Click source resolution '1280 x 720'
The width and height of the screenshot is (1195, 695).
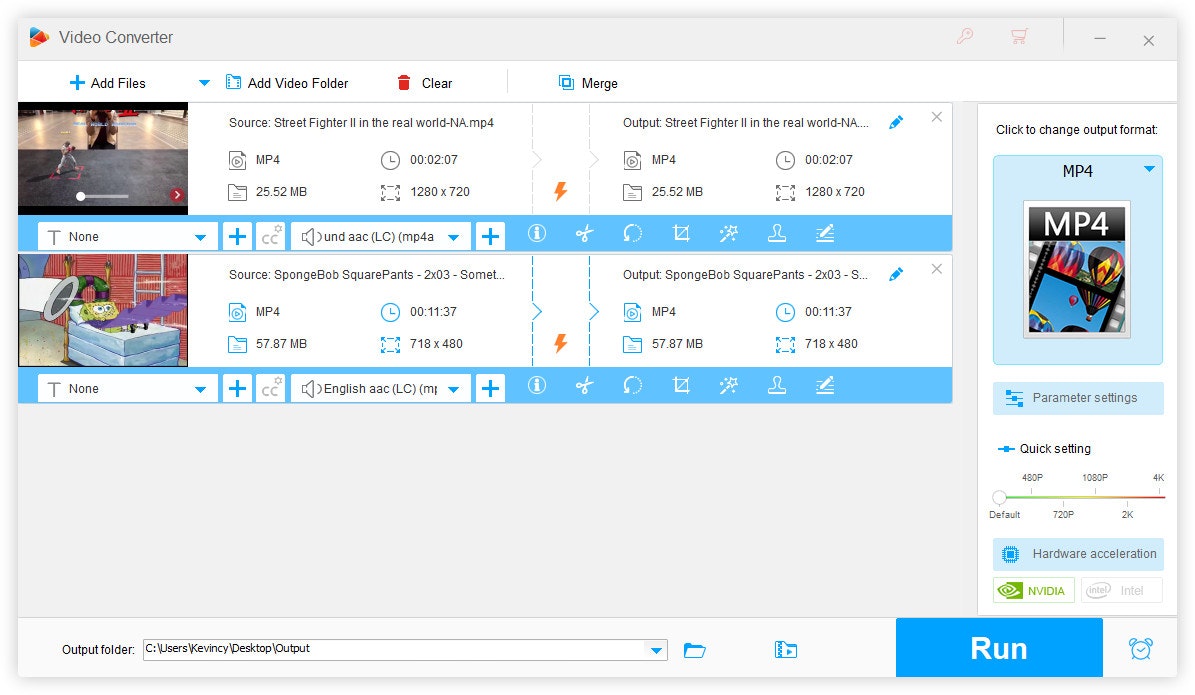tap(440, 192)
